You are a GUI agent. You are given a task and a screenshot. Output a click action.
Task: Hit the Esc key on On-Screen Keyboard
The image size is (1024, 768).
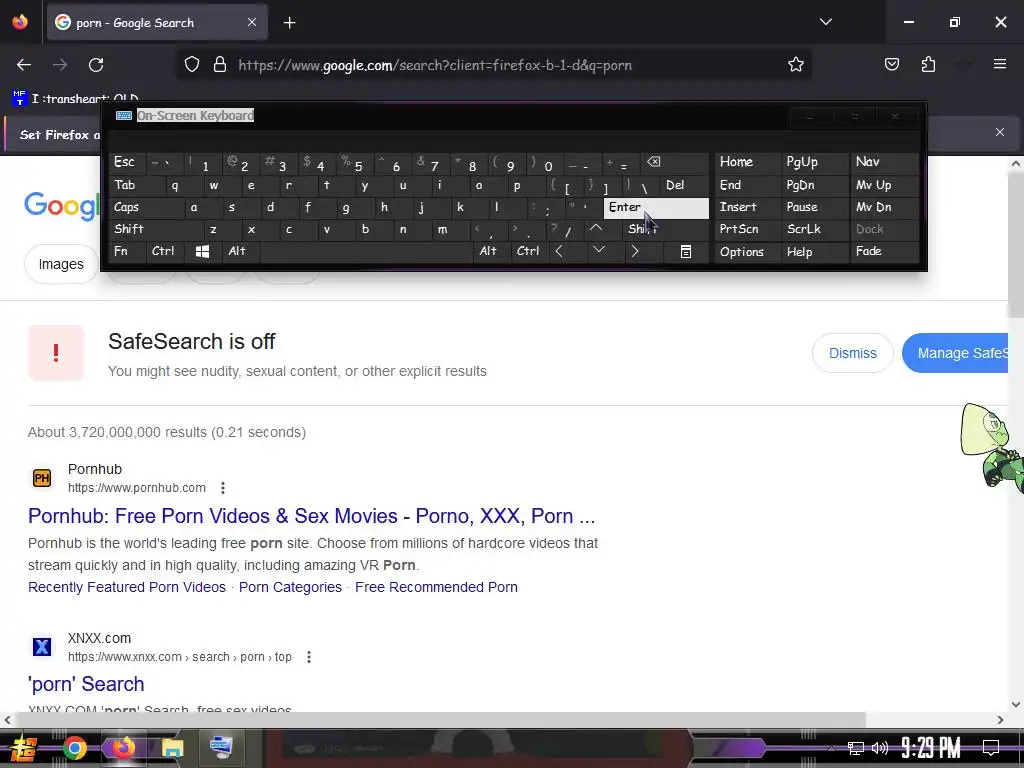point(127,163)
